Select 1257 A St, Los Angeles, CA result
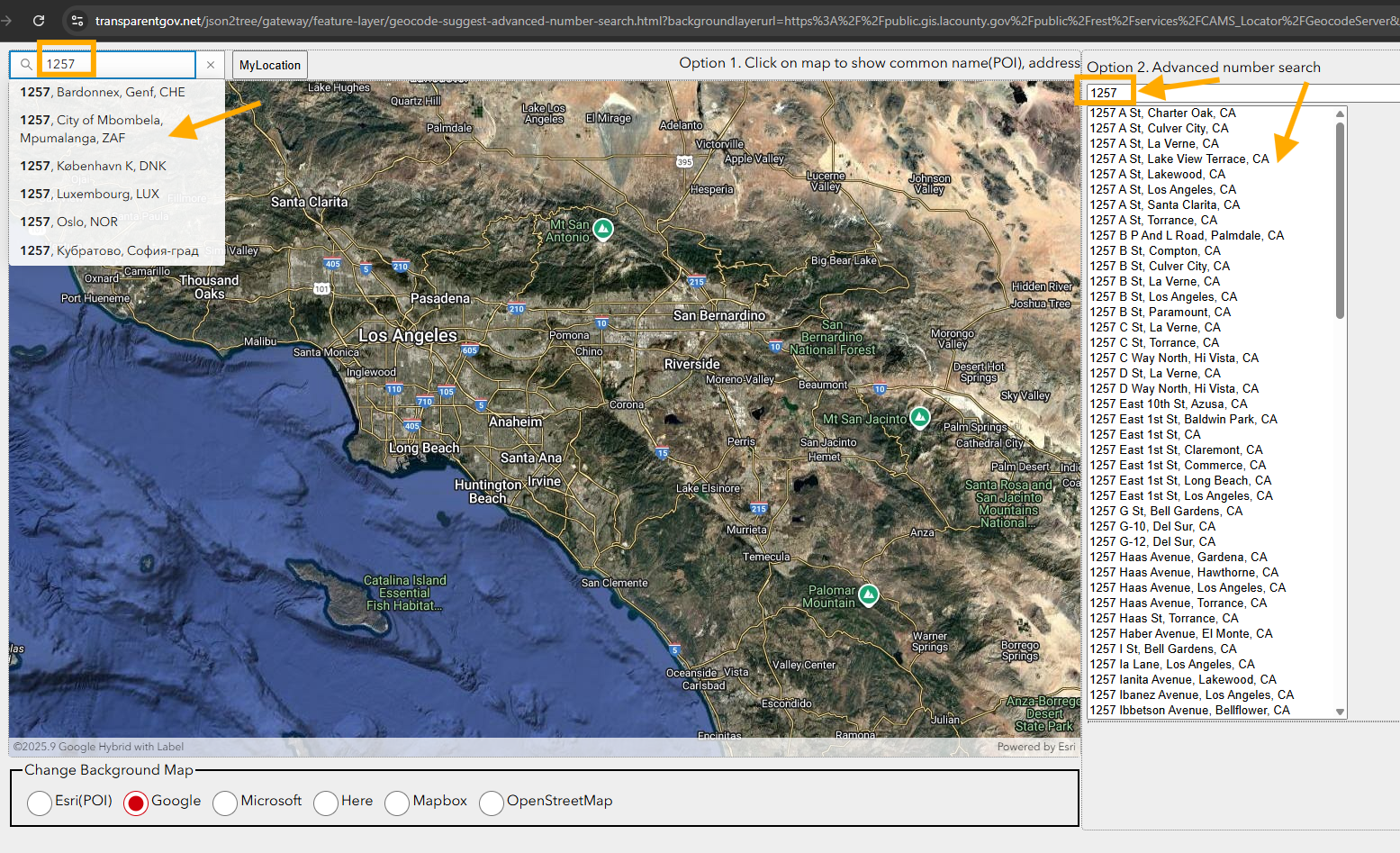Image resolution: width=1400 pixels, height=853 pixels. pos(1162,189)
